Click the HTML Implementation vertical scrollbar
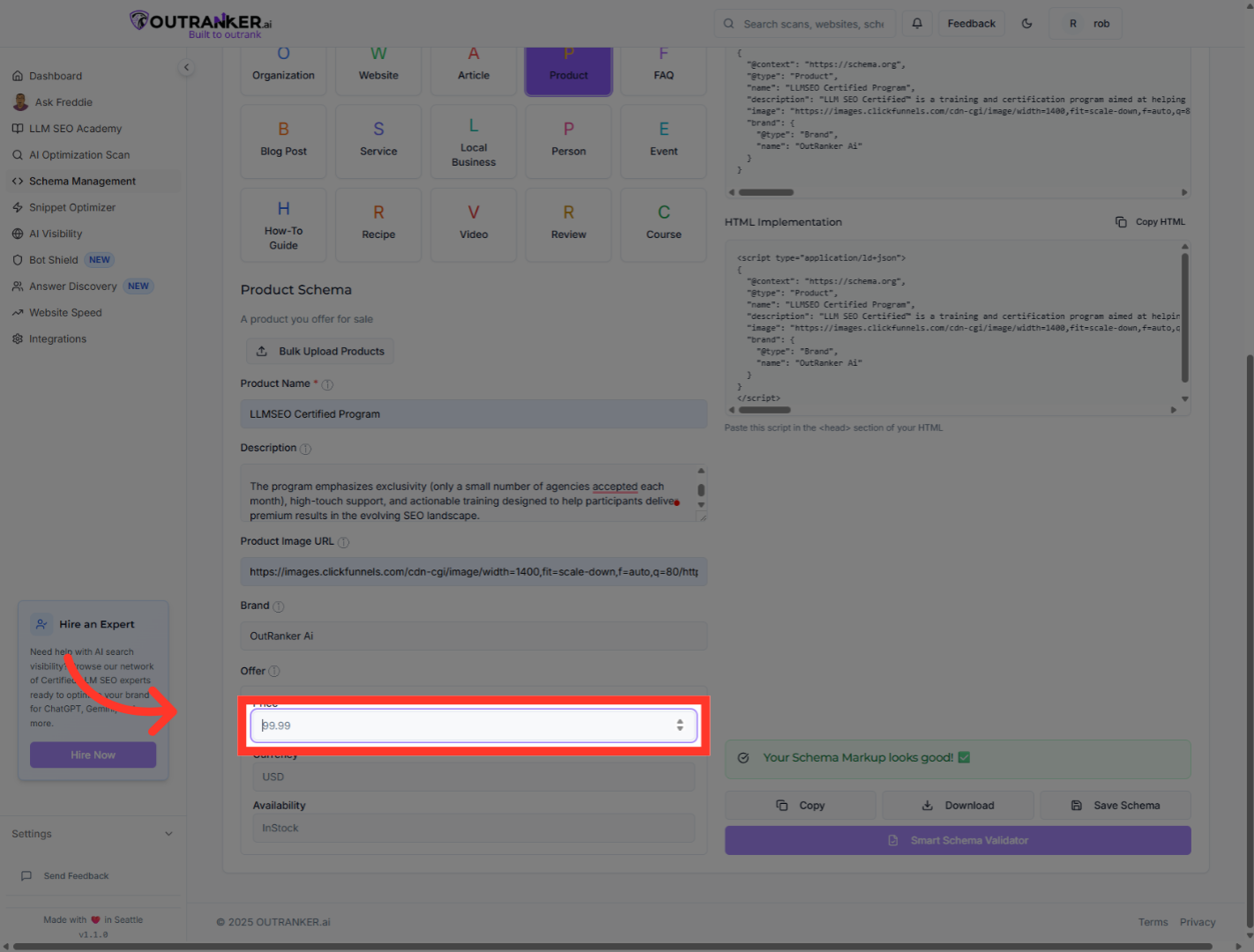 [x=1184, y=317]
